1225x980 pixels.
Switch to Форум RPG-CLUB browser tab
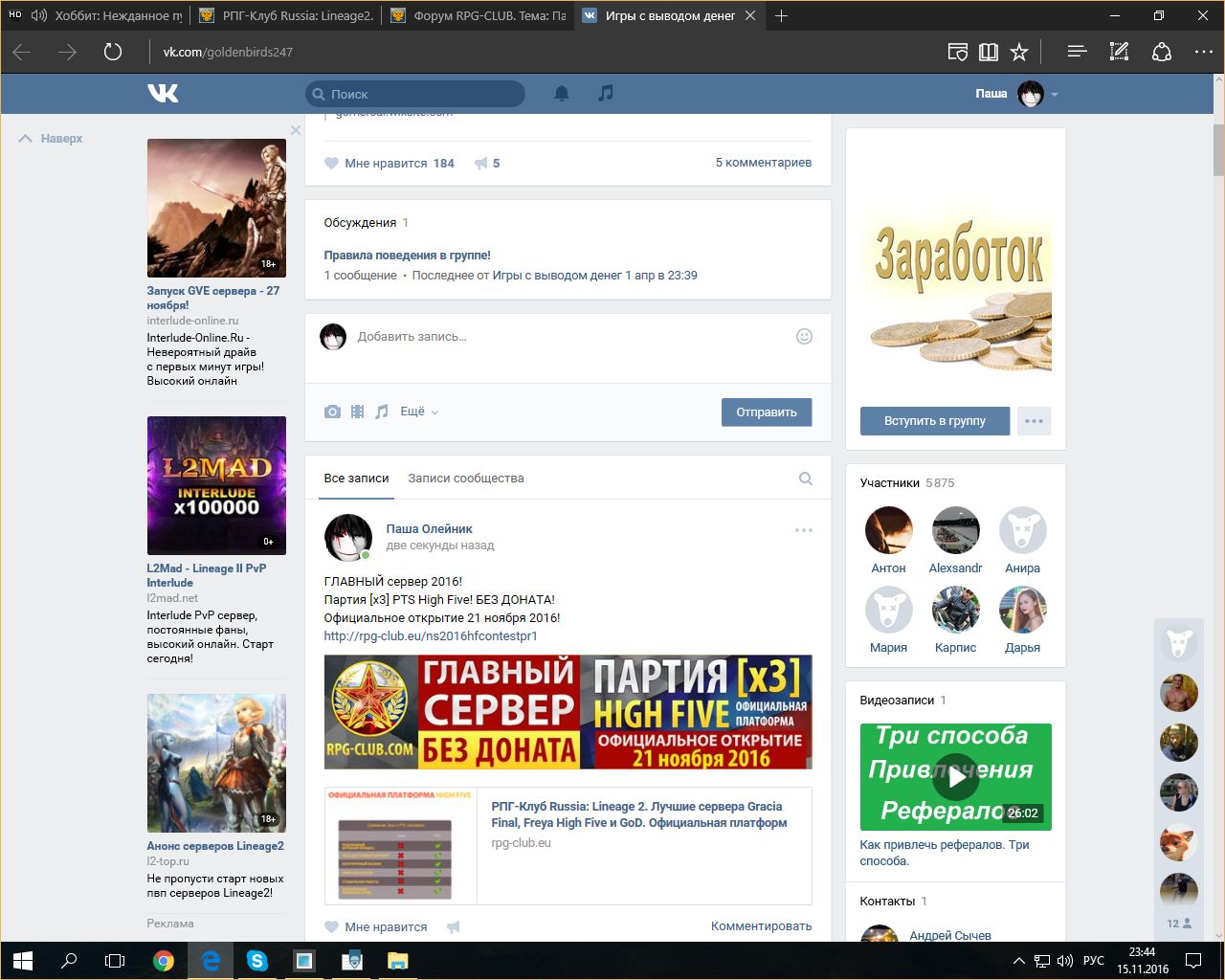(478, 15)
